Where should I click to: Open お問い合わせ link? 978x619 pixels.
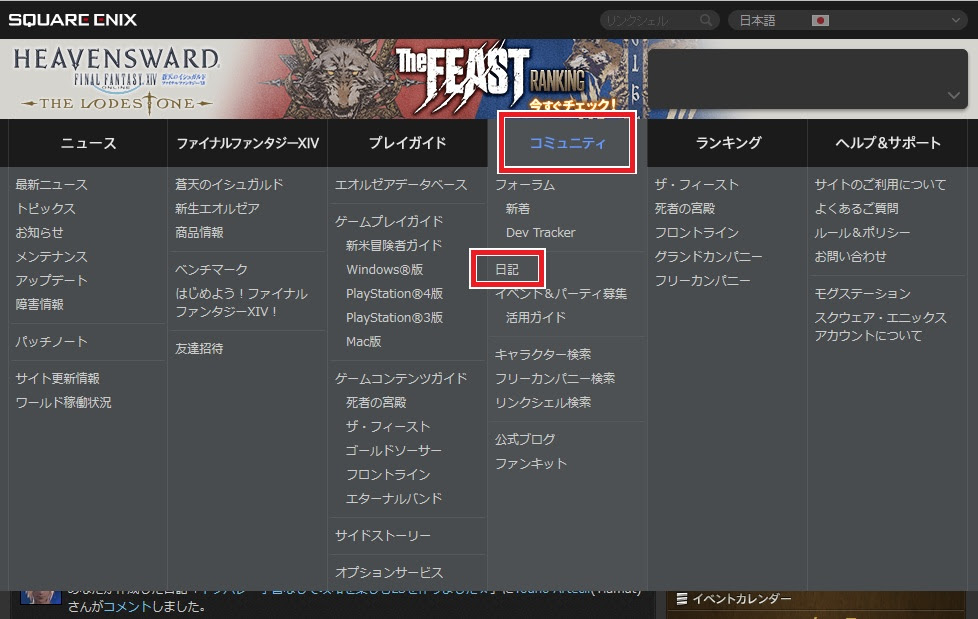850,256
